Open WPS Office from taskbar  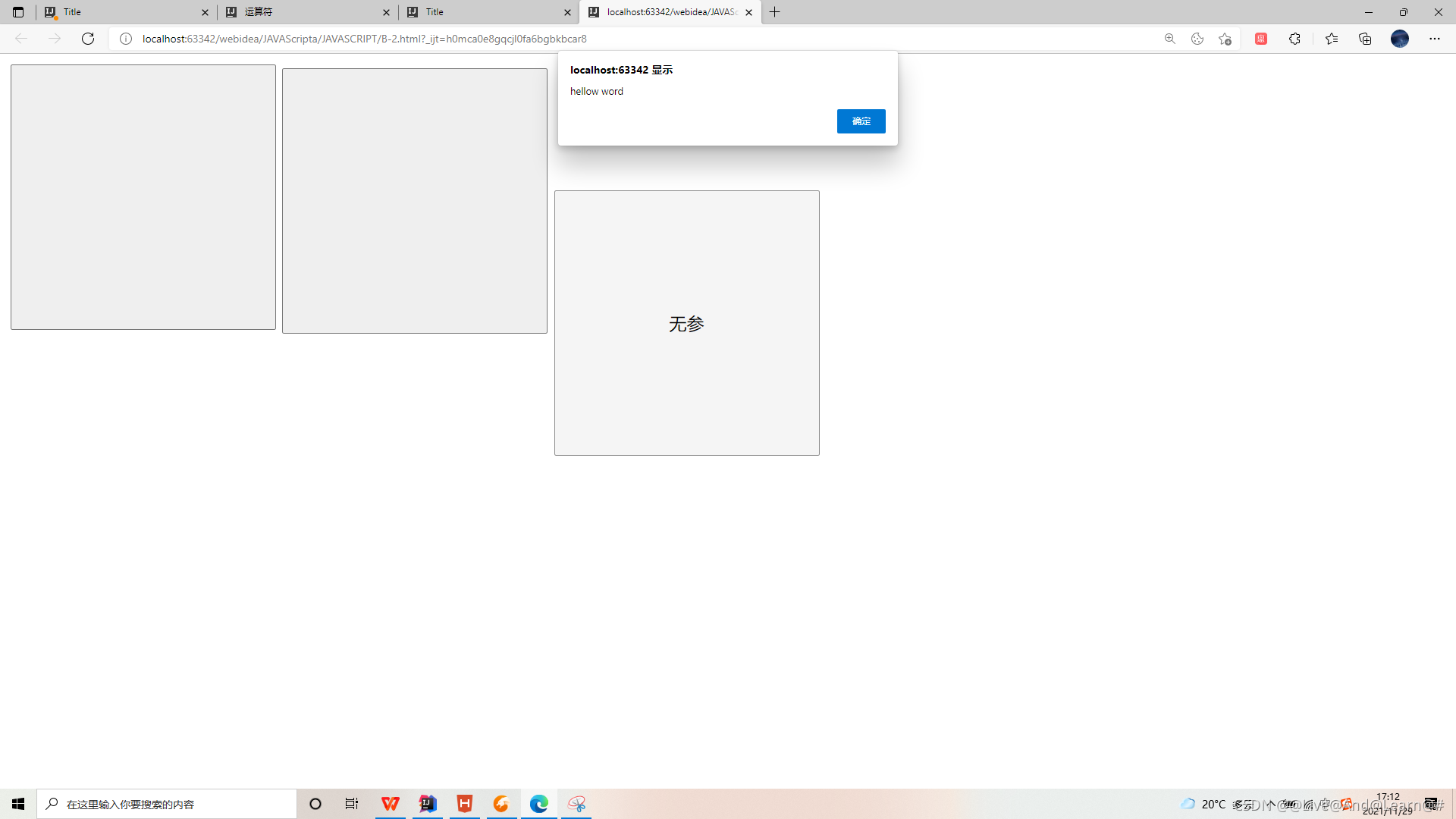pyautogui.click(x=391, y=804)
